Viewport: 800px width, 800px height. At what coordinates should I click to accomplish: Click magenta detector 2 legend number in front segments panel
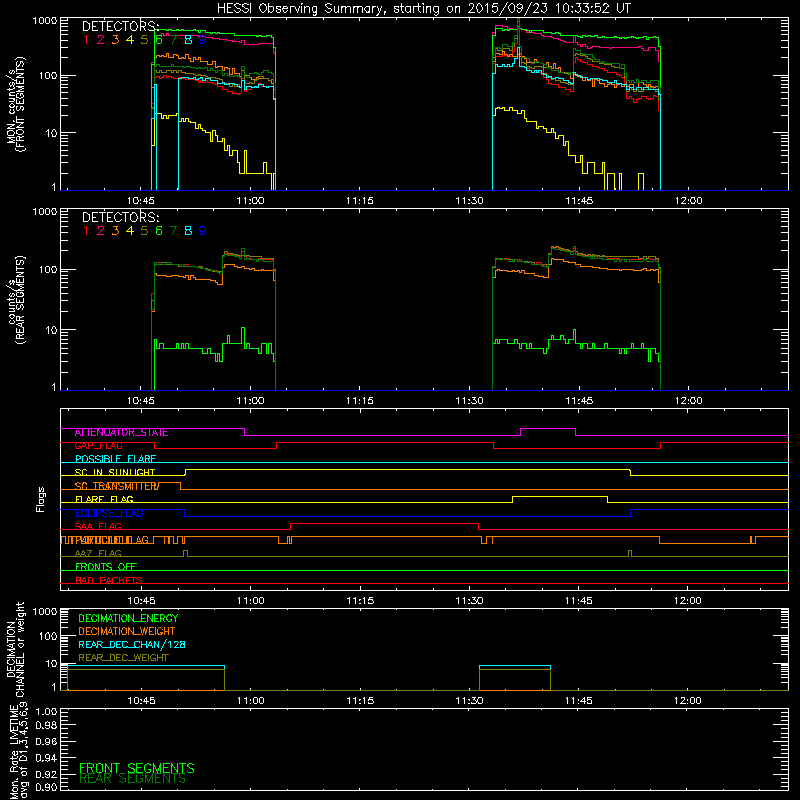[x=101, y=40]
